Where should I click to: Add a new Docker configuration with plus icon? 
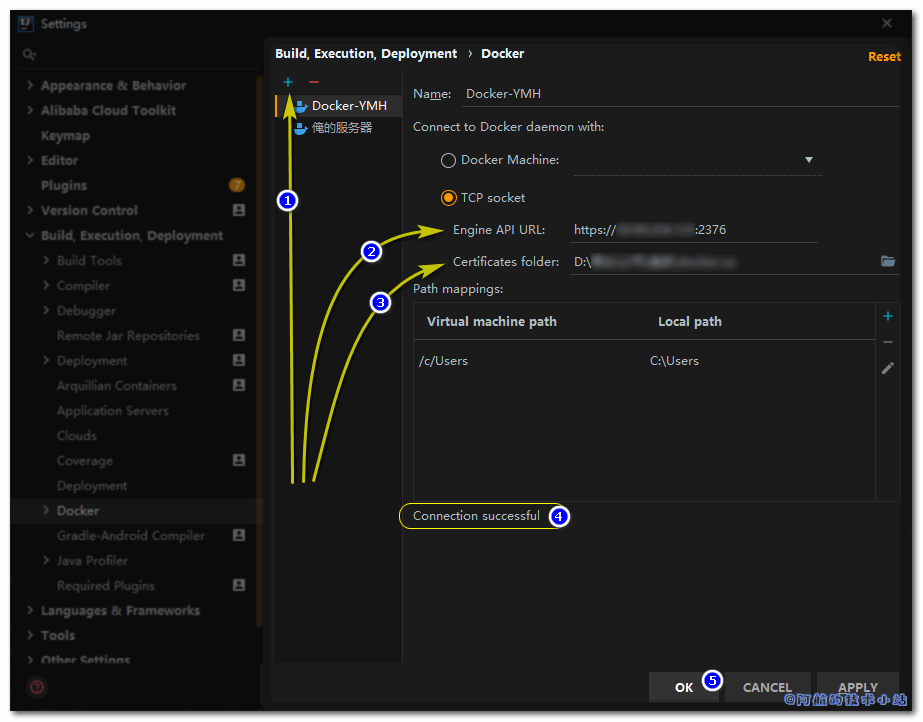288,82
